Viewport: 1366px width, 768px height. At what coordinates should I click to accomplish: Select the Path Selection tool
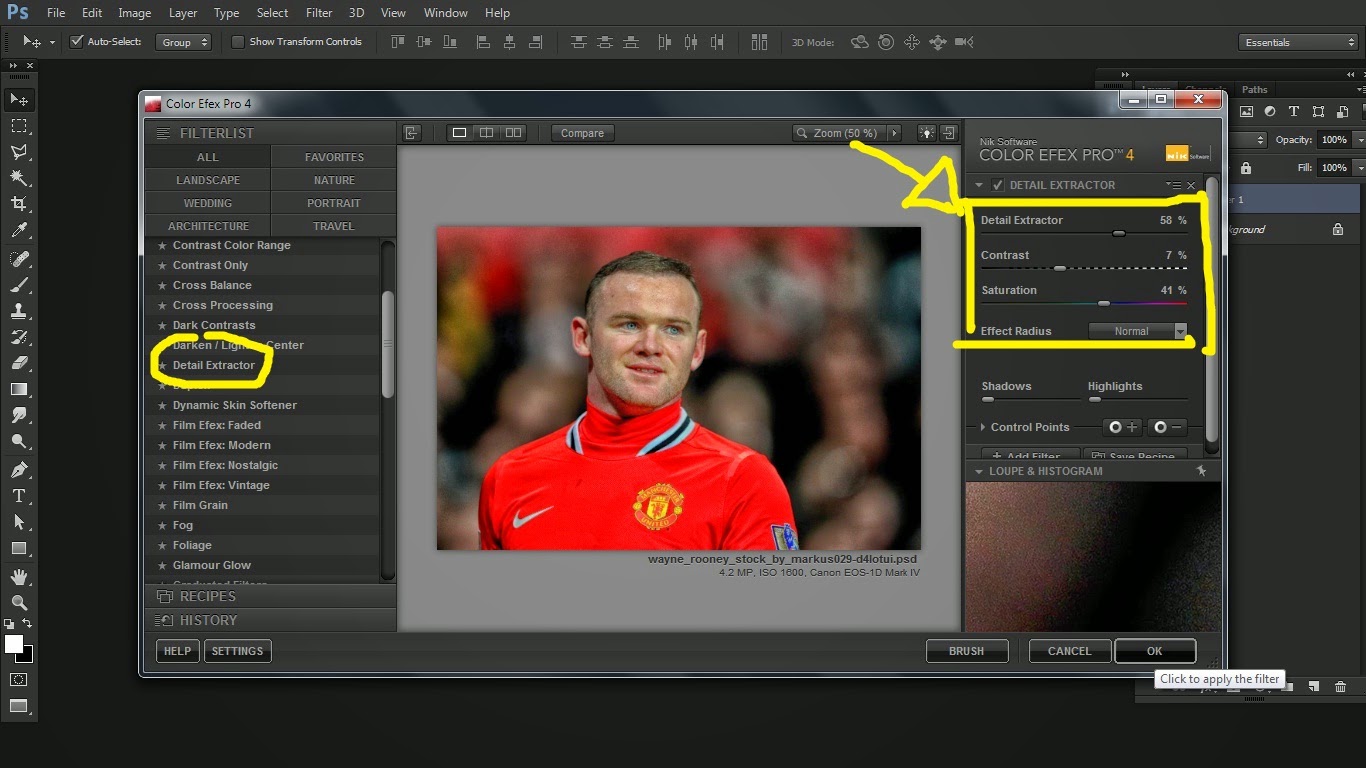(x=19, y=522)
